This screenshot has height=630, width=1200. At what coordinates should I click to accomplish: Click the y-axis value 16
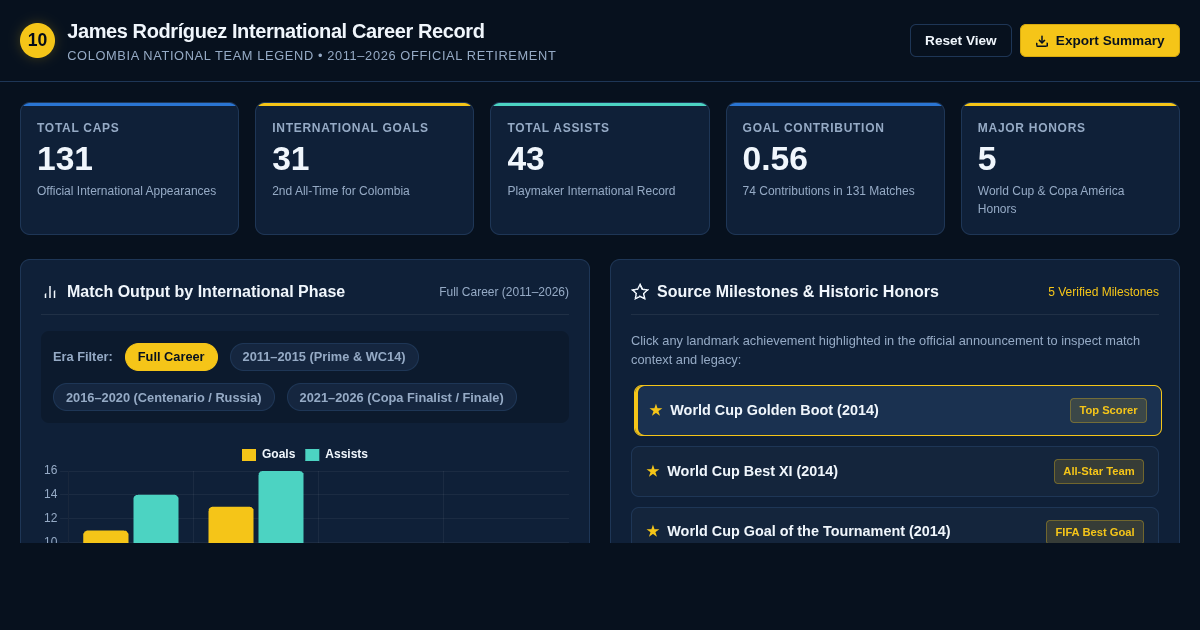coord(51,470)
